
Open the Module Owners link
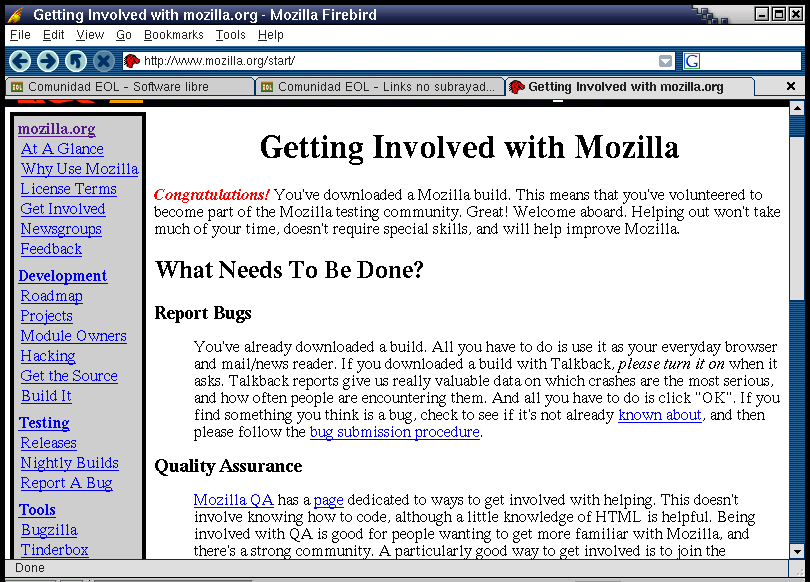tap(74, 336)
